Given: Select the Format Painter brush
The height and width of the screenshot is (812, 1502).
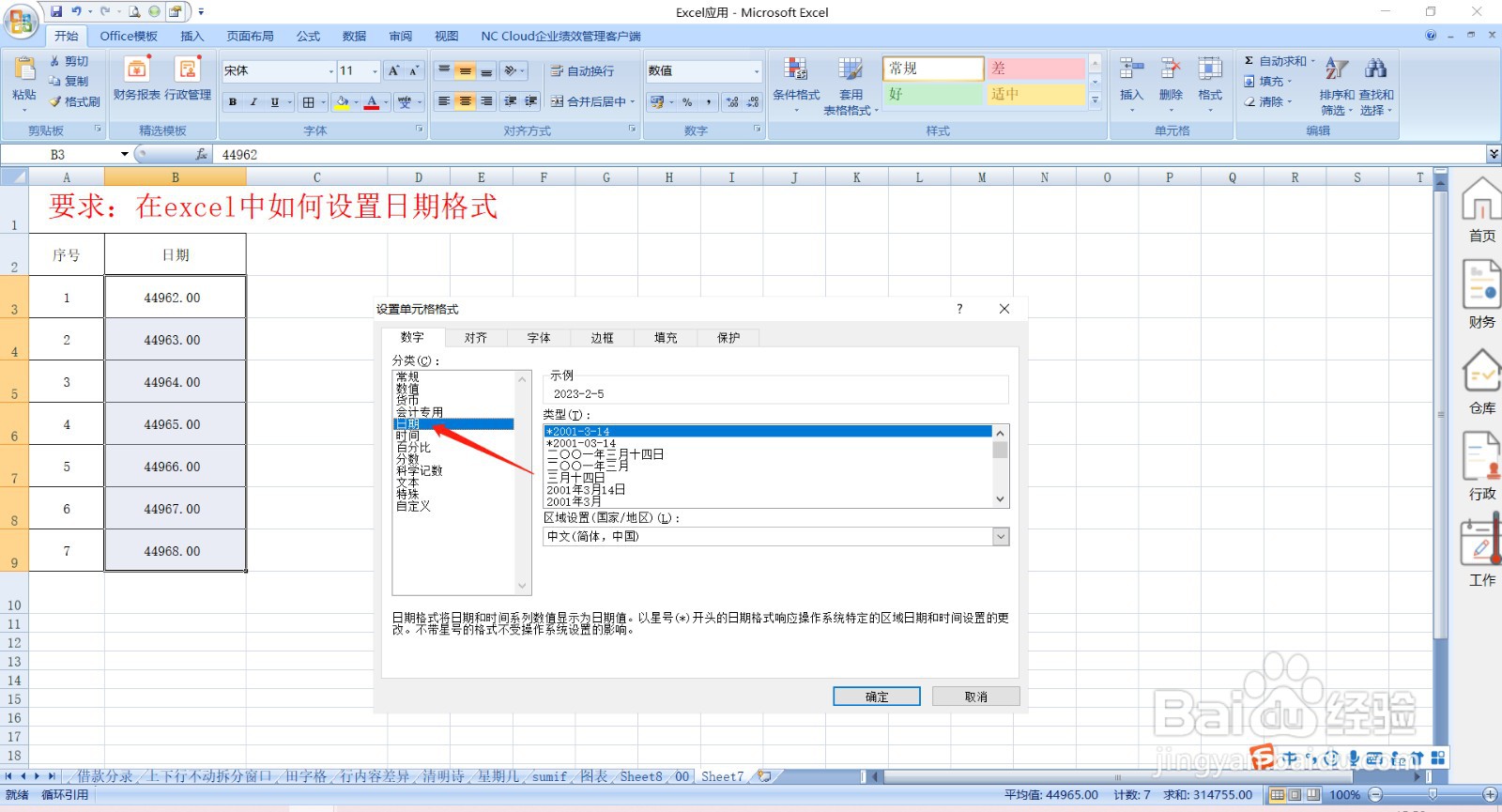Looking at the screenshot, I should click(54, 101).
